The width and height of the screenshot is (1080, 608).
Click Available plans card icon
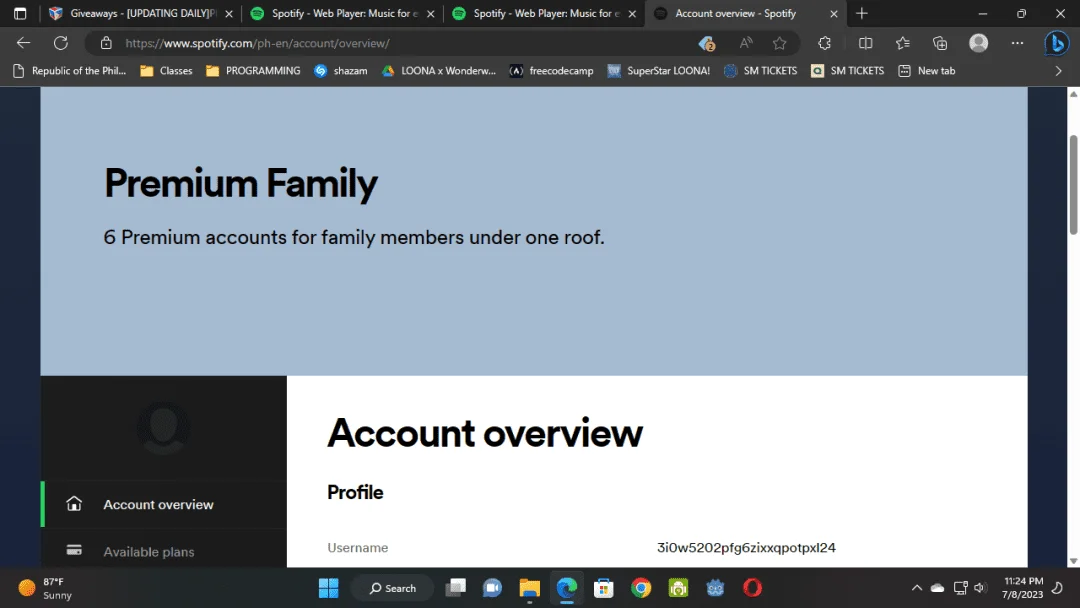pyautogui.click(x=74, y=550)
